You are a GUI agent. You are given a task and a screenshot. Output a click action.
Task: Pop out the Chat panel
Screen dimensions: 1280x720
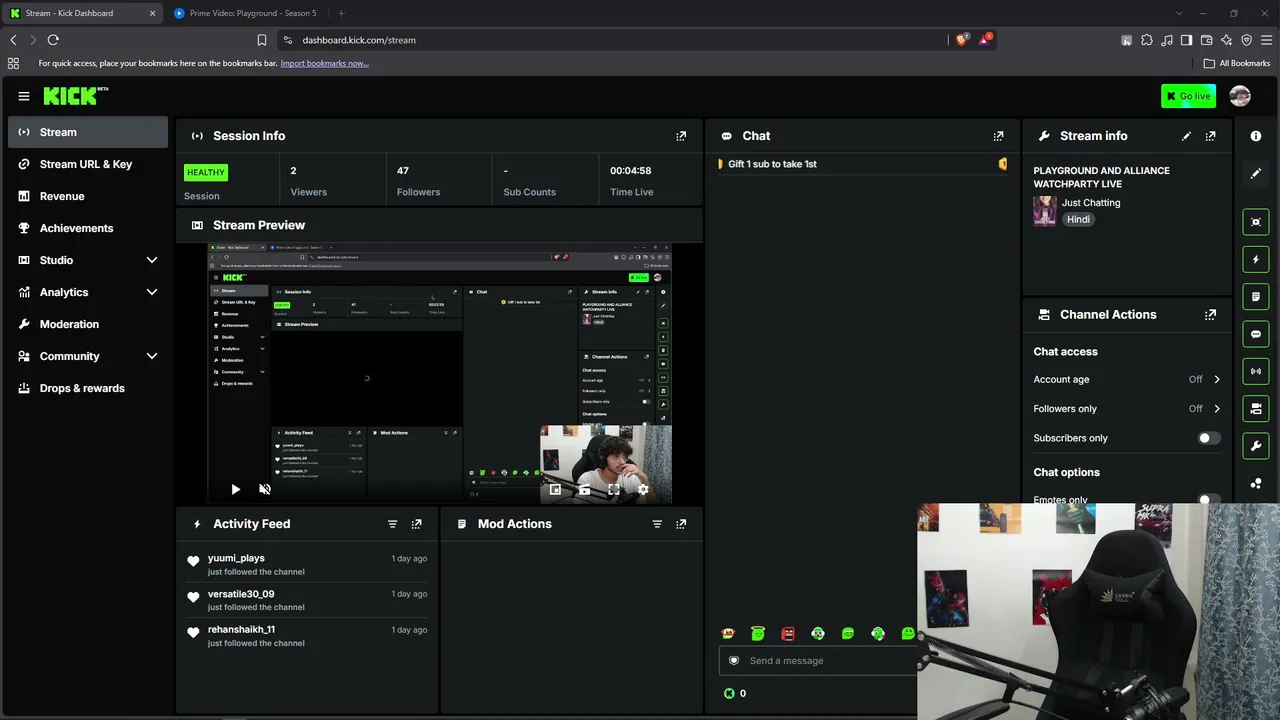[998, 136]
